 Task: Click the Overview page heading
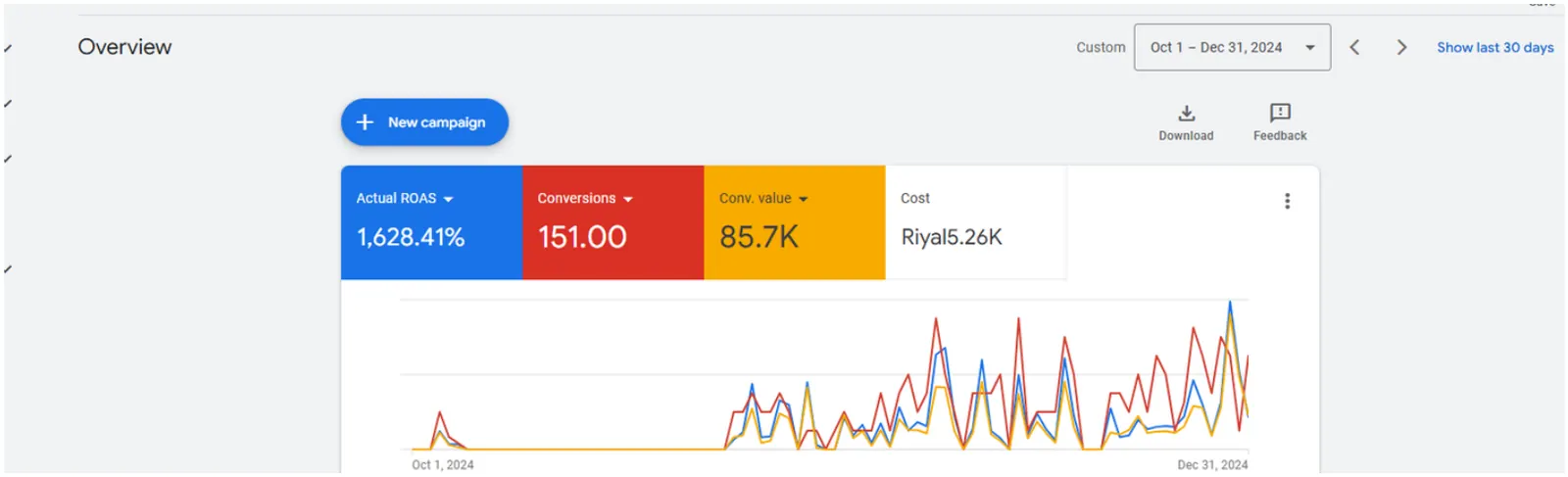(x=124, y=47)
